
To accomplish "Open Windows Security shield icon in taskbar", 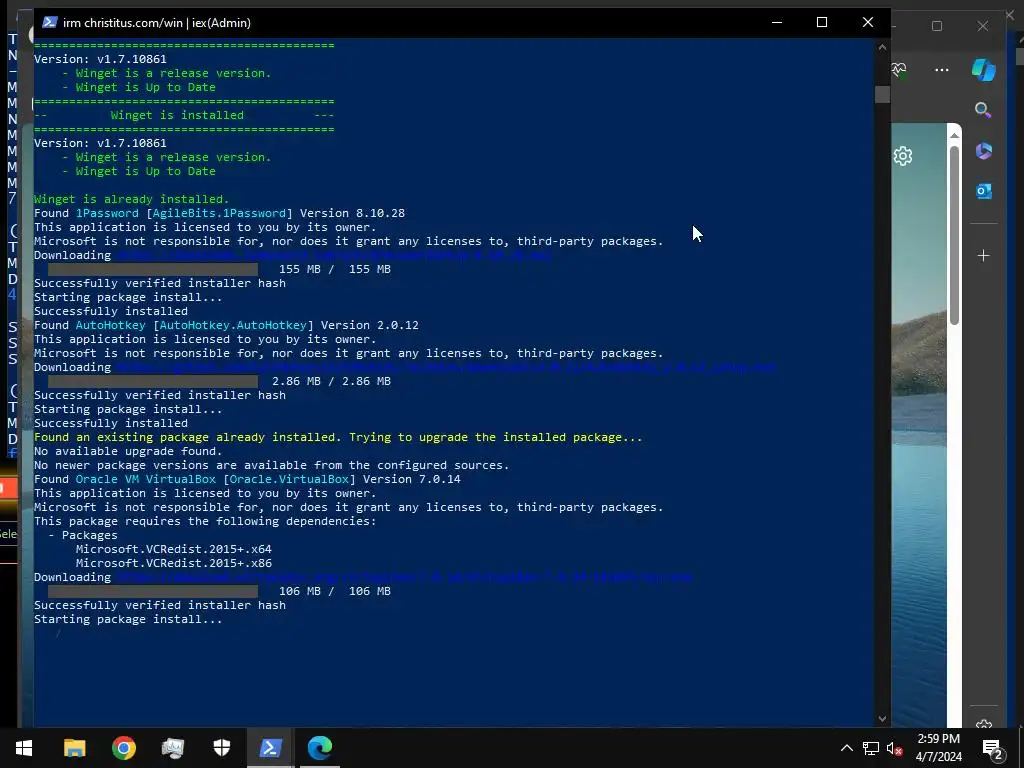I will pos(222,747).
